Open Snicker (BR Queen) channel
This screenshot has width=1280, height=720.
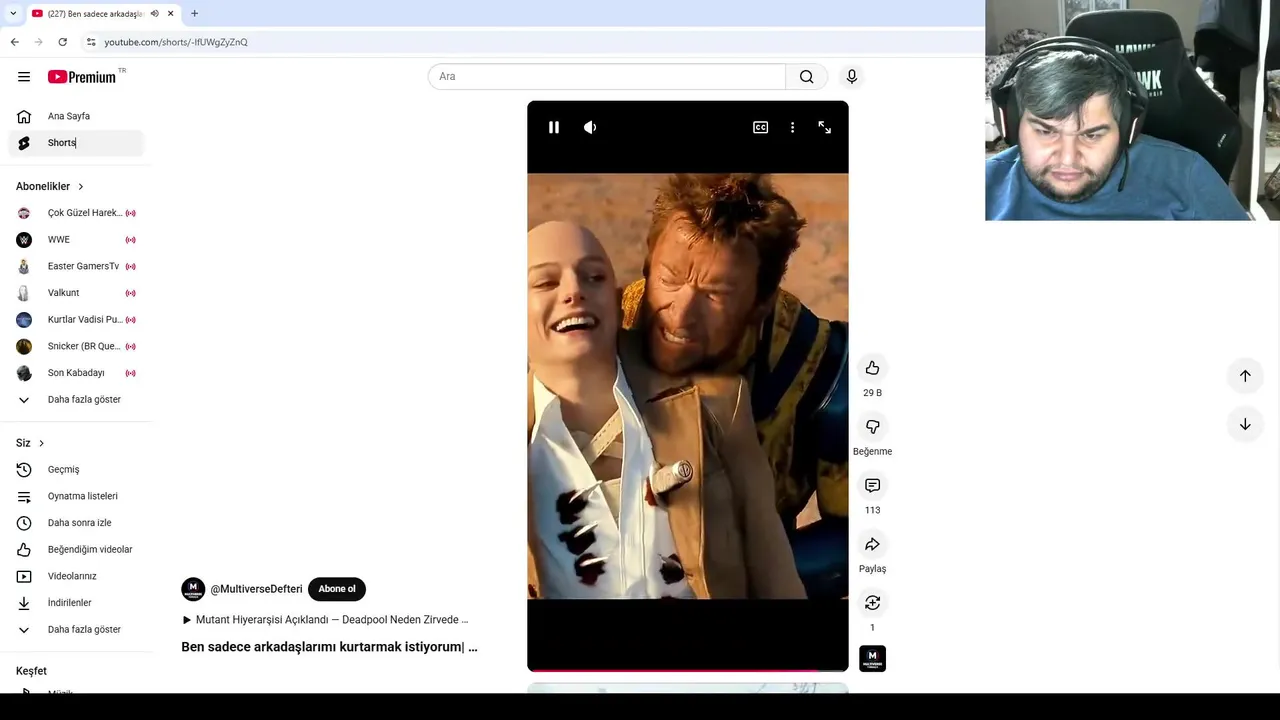point(76,346)
